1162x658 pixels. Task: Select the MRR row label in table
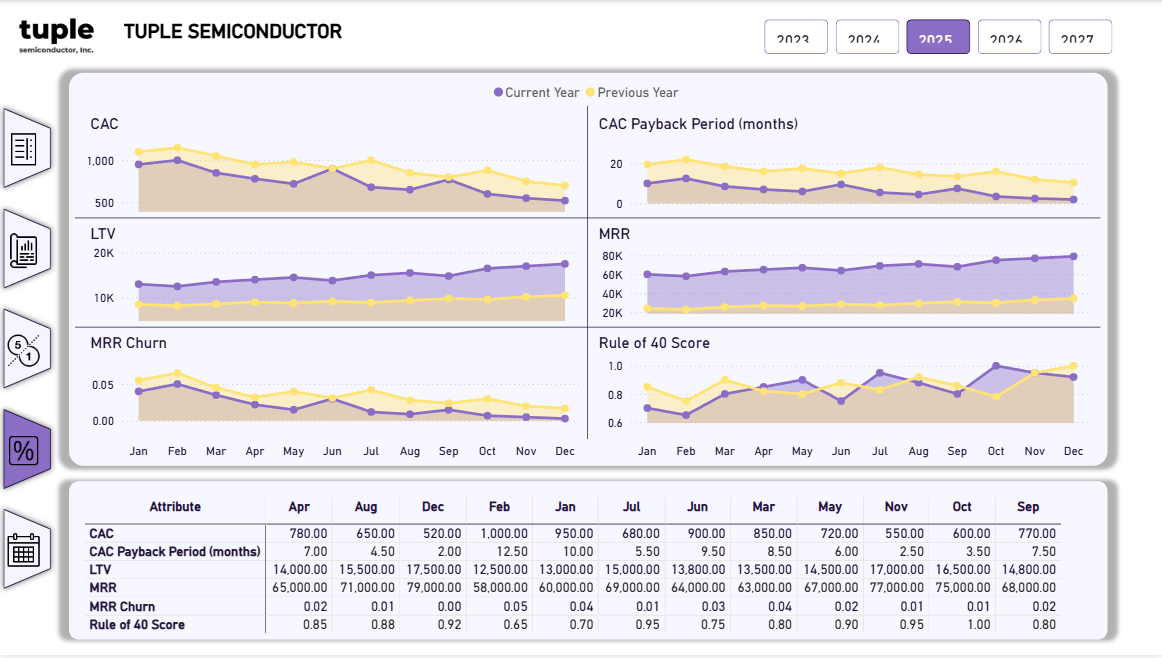(x=103, y=588)
